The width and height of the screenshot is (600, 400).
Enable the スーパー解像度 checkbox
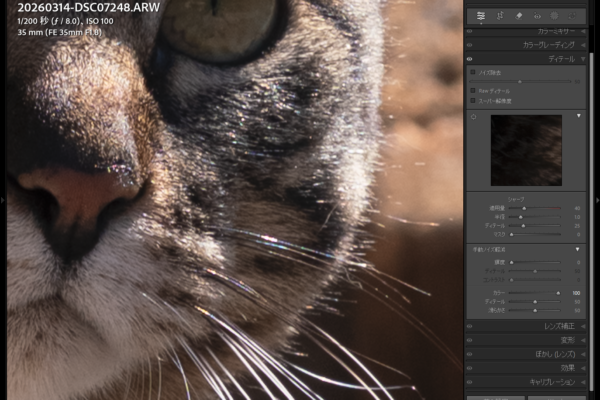point(473,101)
